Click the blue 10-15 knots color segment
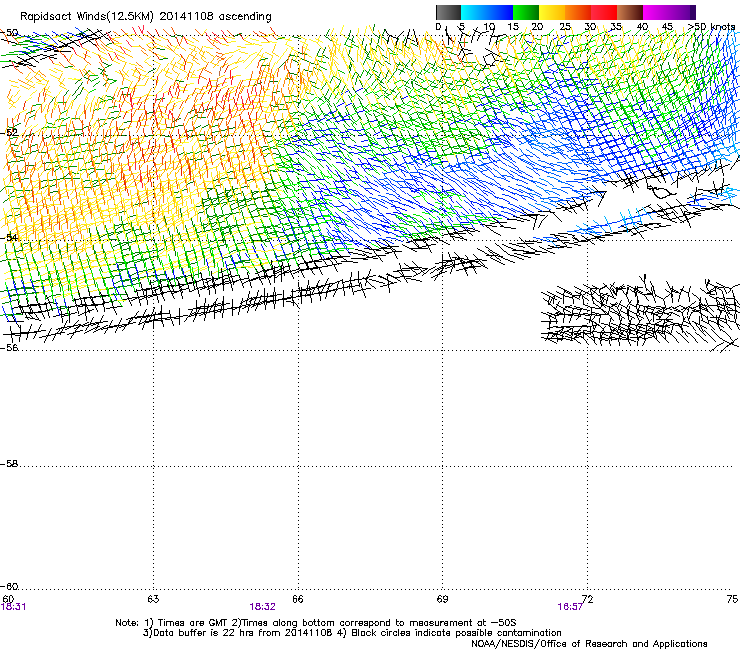Screen dimensions: 740x650 [x=500, y=12]
